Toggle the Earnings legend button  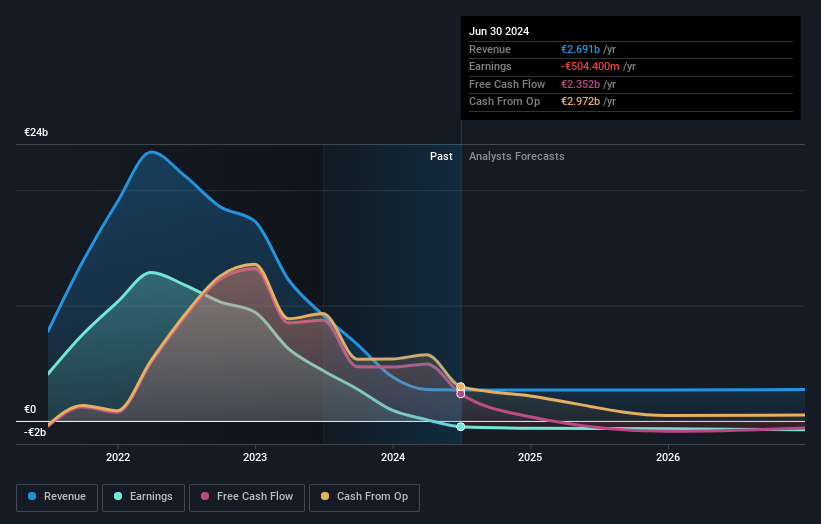pos(143,497)
